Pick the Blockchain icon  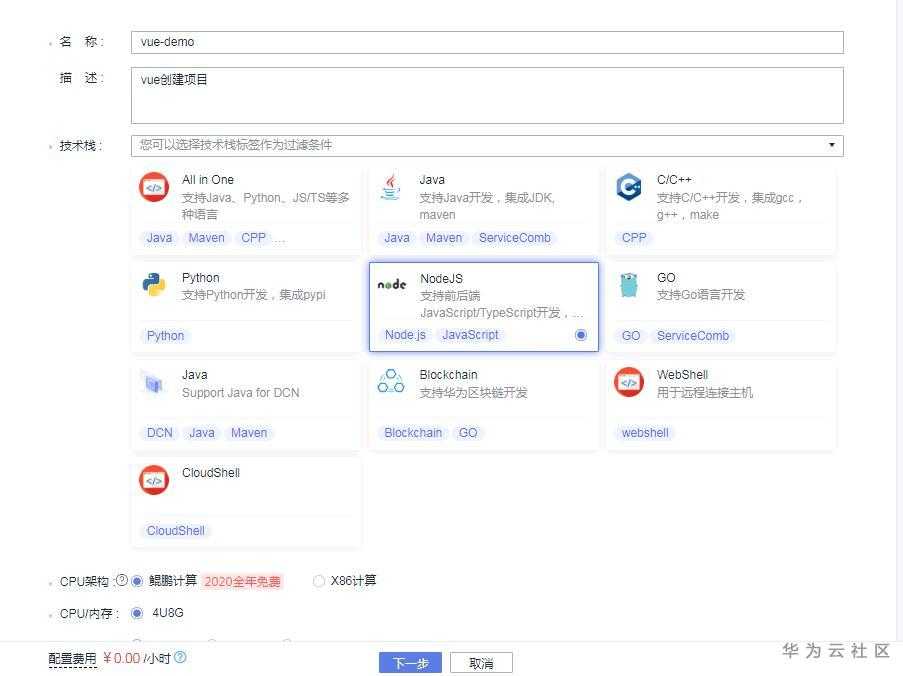(391, 381)
